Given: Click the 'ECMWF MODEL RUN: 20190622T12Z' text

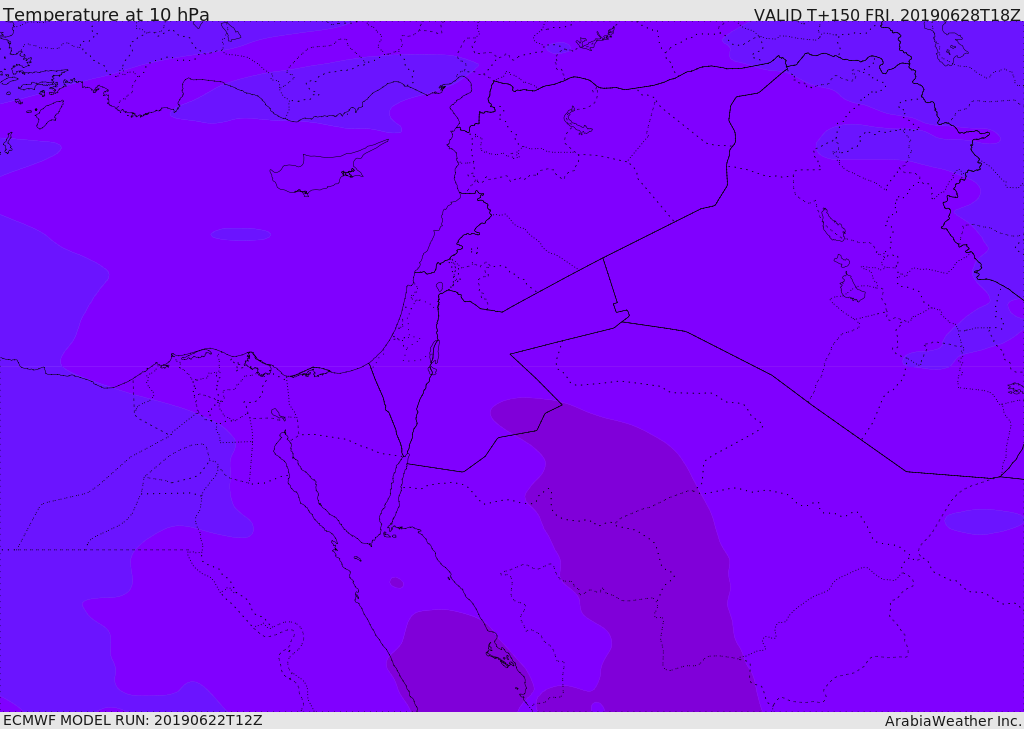Looking at the screenshot, I should tap(133, 721).
